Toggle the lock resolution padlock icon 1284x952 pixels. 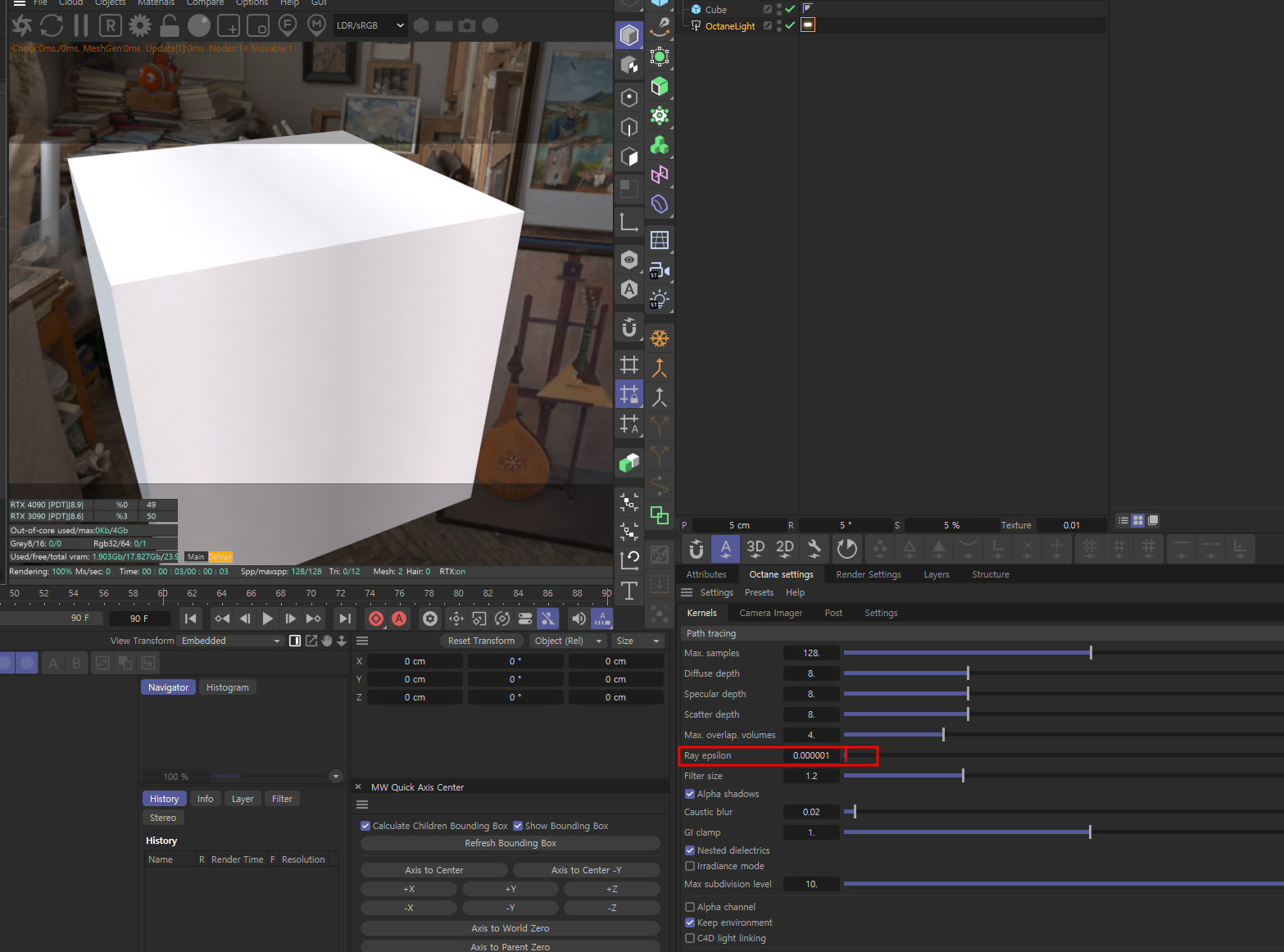pos(170,25)
